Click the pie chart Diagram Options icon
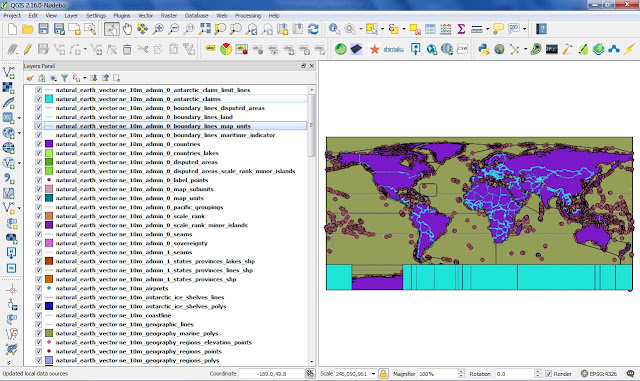640x381 pixels. click(226, 49)
